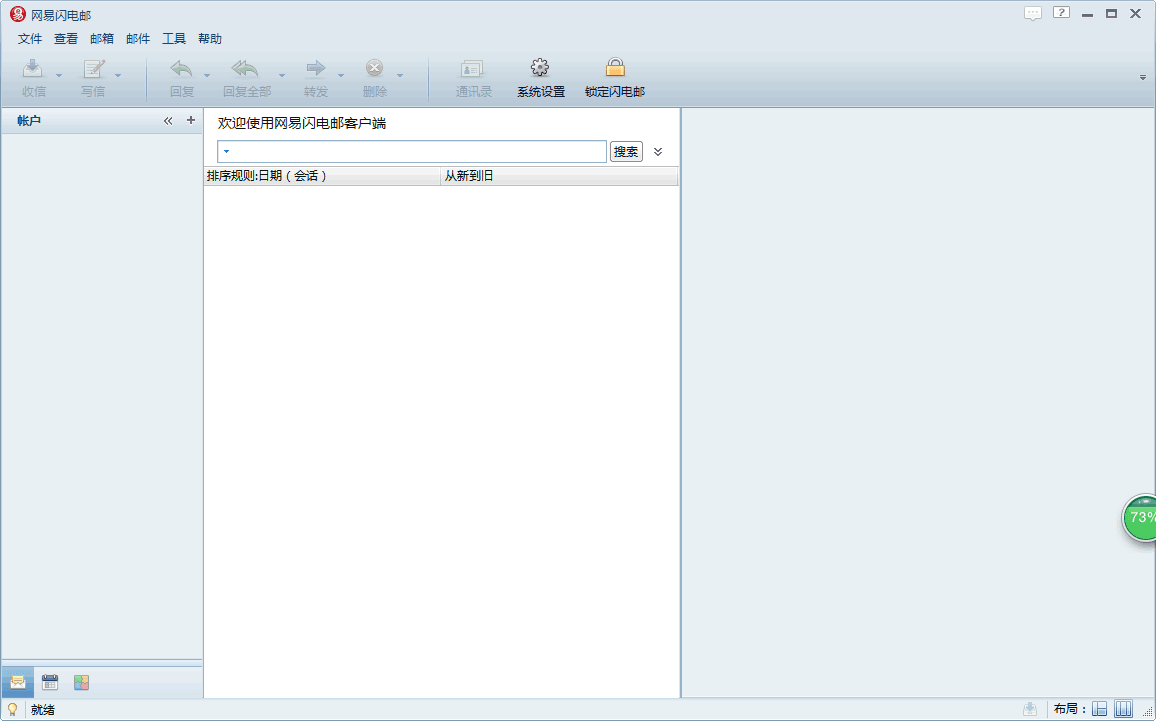Open the 邮箱 menu

[102, 38]
